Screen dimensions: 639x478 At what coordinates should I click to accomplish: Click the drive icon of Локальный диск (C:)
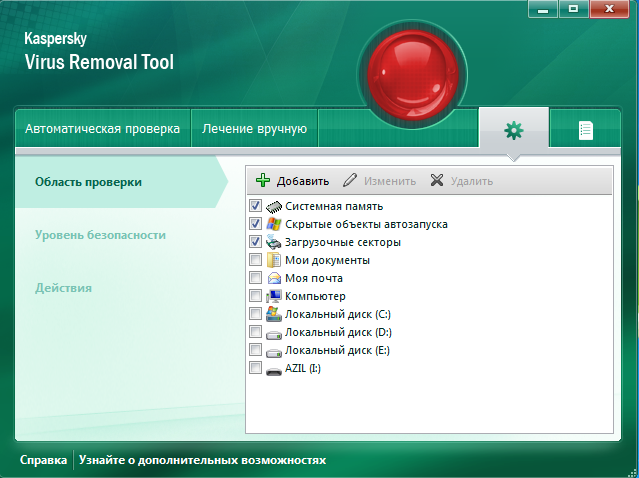(273, 314)
